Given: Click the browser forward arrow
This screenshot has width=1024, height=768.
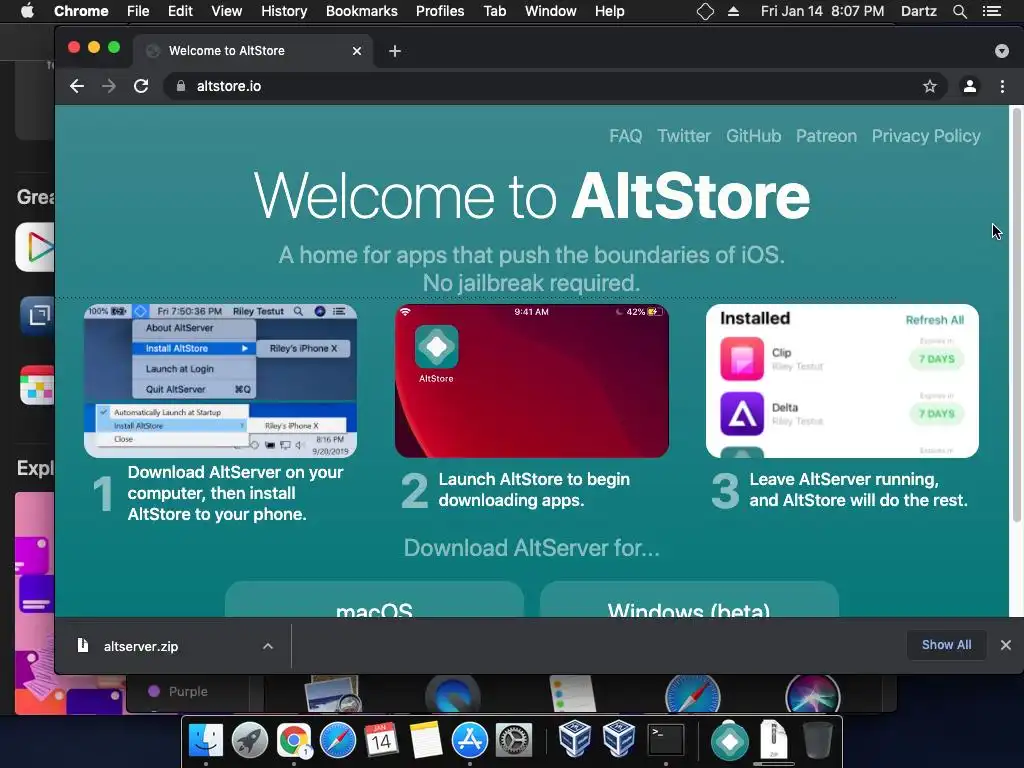Looking at the screenshot, I should coord(108,86).
